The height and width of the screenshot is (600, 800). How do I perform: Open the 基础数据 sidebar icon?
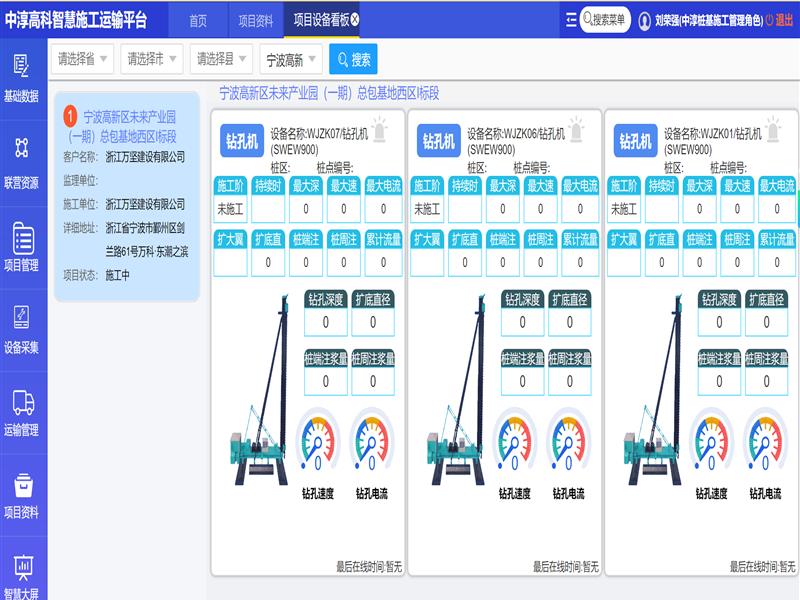pyautogui.click(x=21, y=78)
